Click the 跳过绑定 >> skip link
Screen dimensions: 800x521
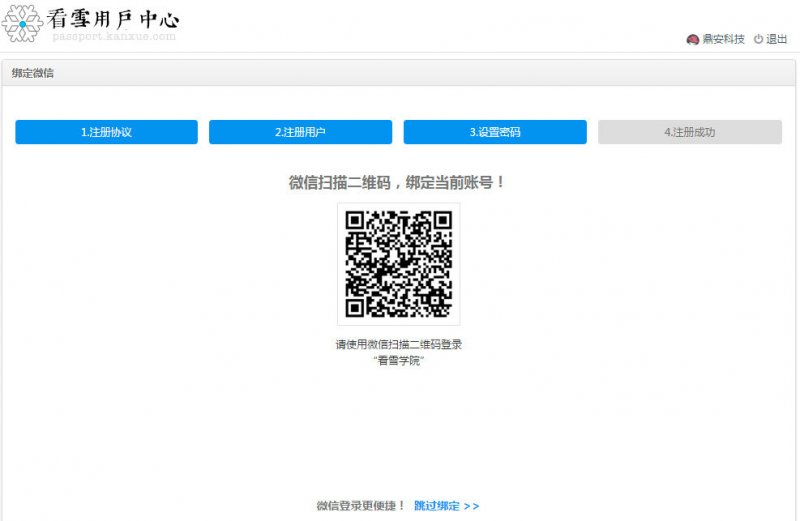(x=446, y=506)
